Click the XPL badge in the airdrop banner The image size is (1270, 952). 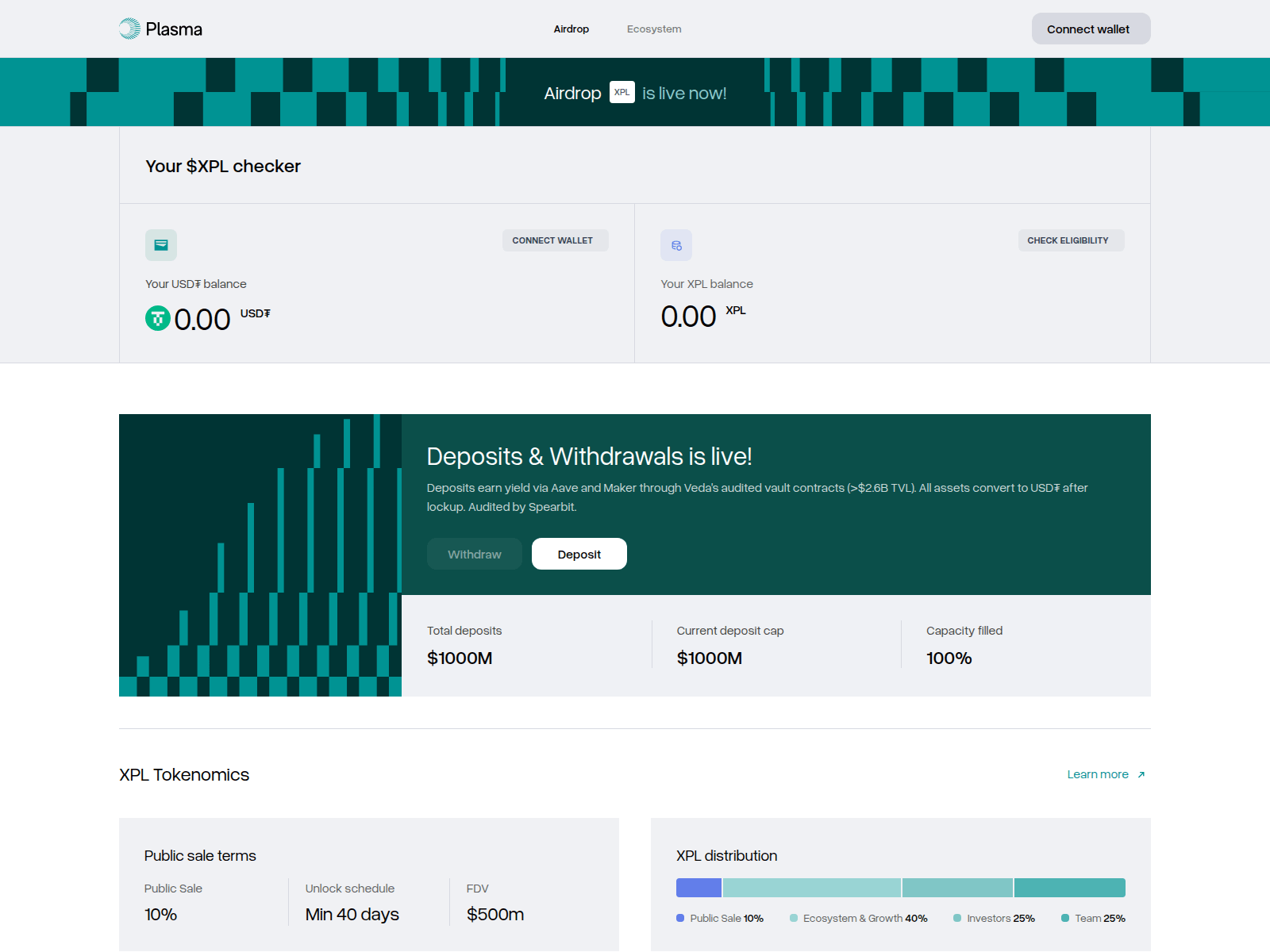622,92
